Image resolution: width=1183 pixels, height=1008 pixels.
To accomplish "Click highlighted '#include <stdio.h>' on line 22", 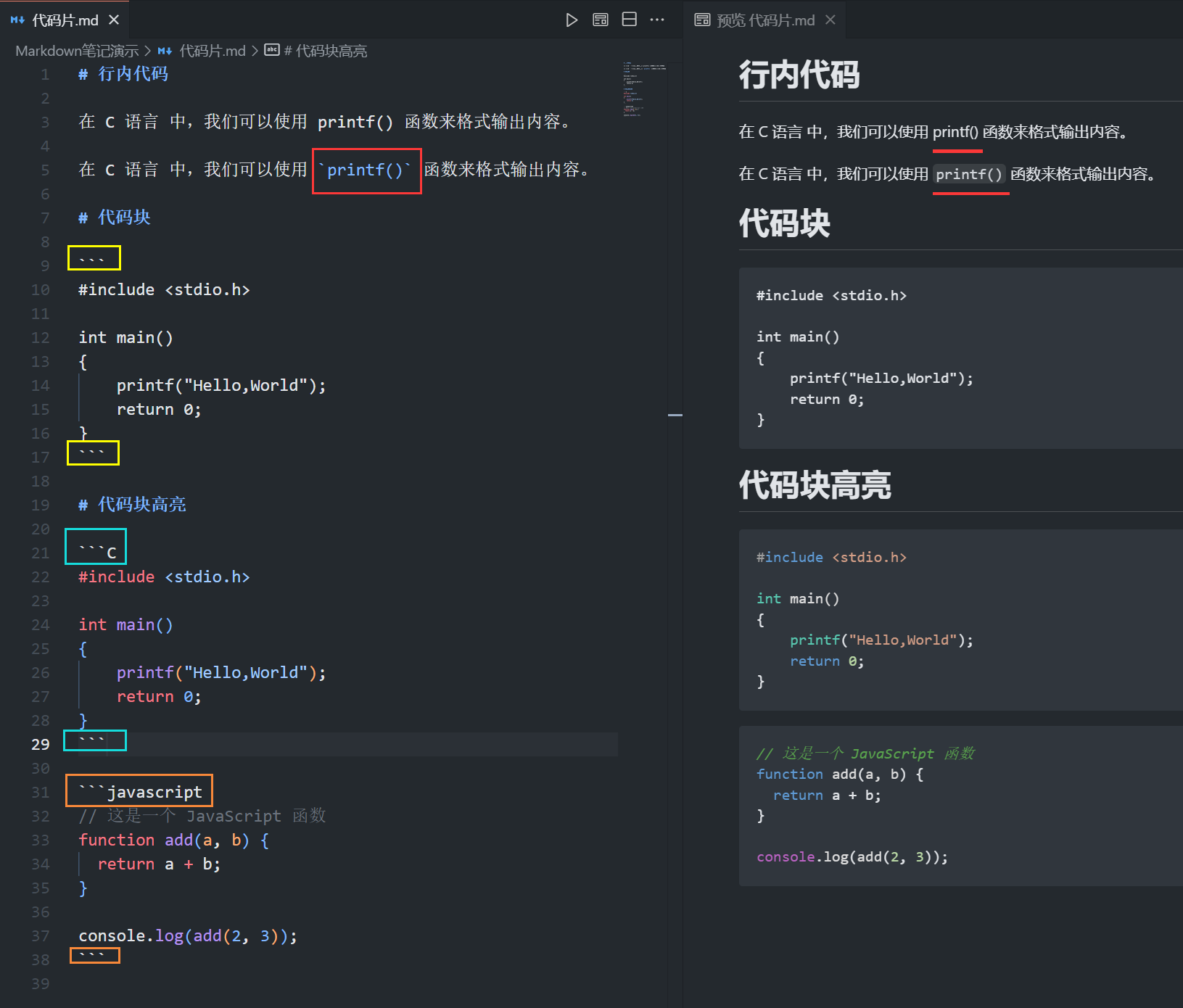I will point(164,577).
